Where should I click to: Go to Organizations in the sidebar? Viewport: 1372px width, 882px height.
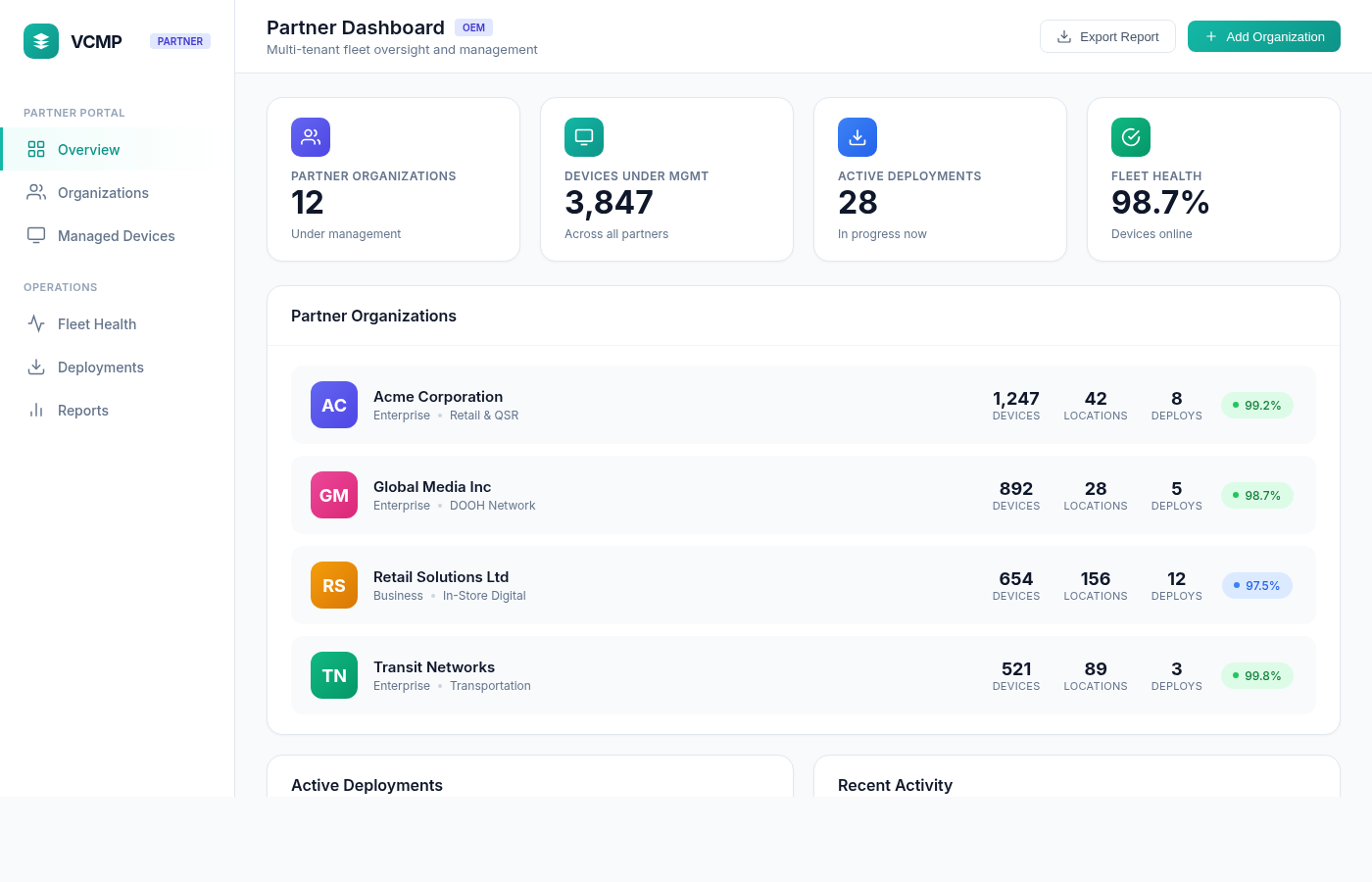103,193
